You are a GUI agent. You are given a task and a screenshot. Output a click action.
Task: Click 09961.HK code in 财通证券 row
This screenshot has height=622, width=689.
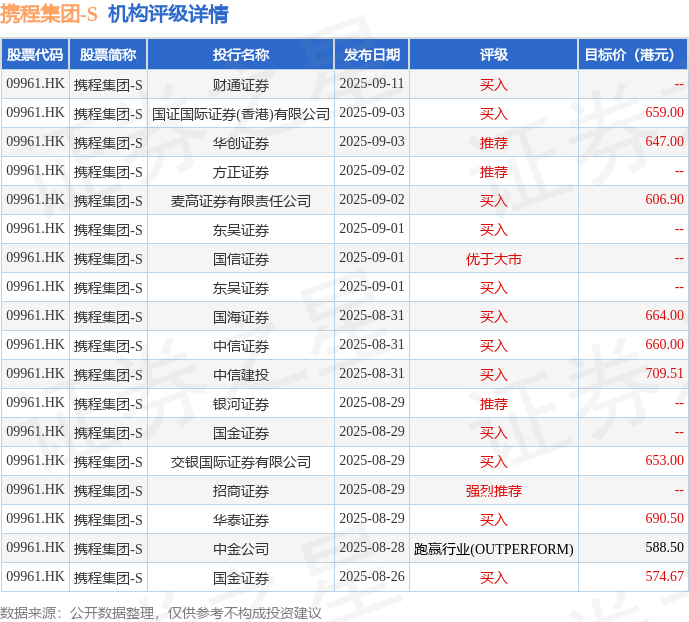[x=35, y=83]
